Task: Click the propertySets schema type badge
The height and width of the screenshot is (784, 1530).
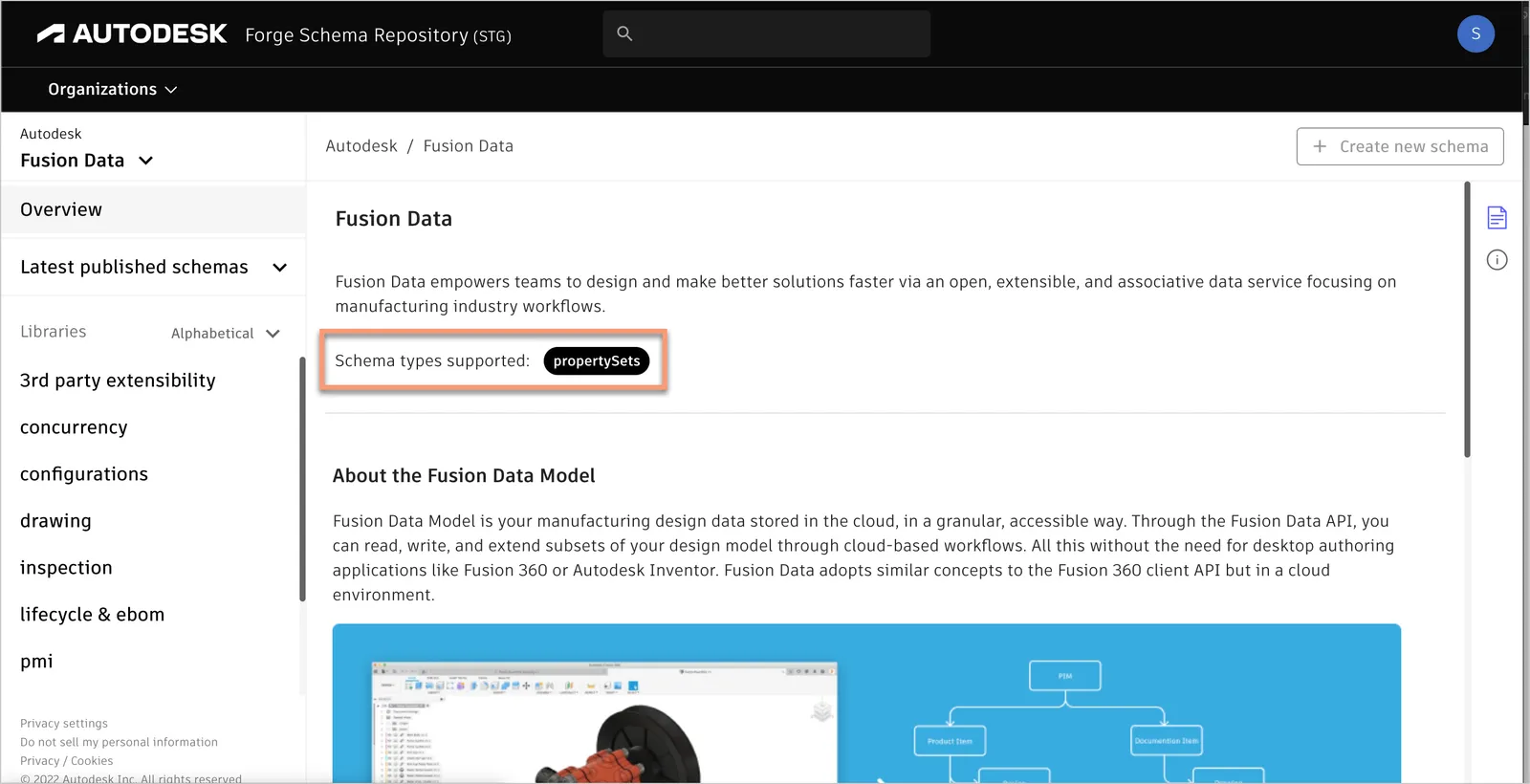Action: click(x=597, y=361)
